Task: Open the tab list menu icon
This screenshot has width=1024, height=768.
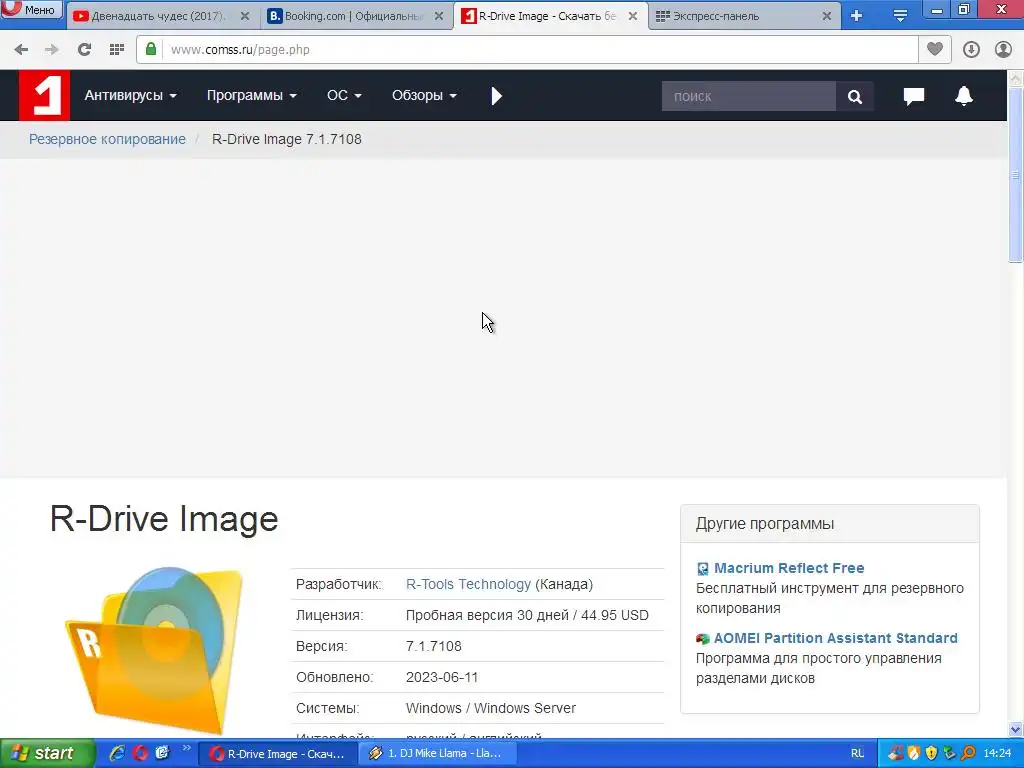Action: tap(900, 16)
